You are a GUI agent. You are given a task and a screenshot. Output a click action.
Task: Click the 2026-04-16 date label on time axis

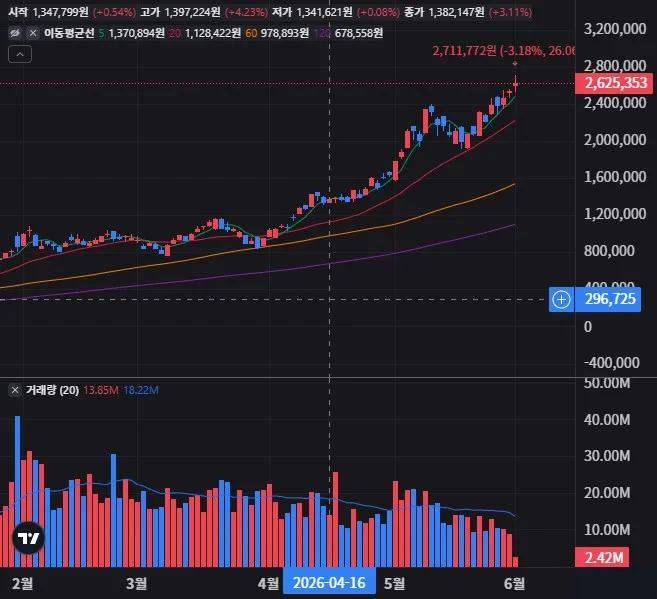click(329, 583)
